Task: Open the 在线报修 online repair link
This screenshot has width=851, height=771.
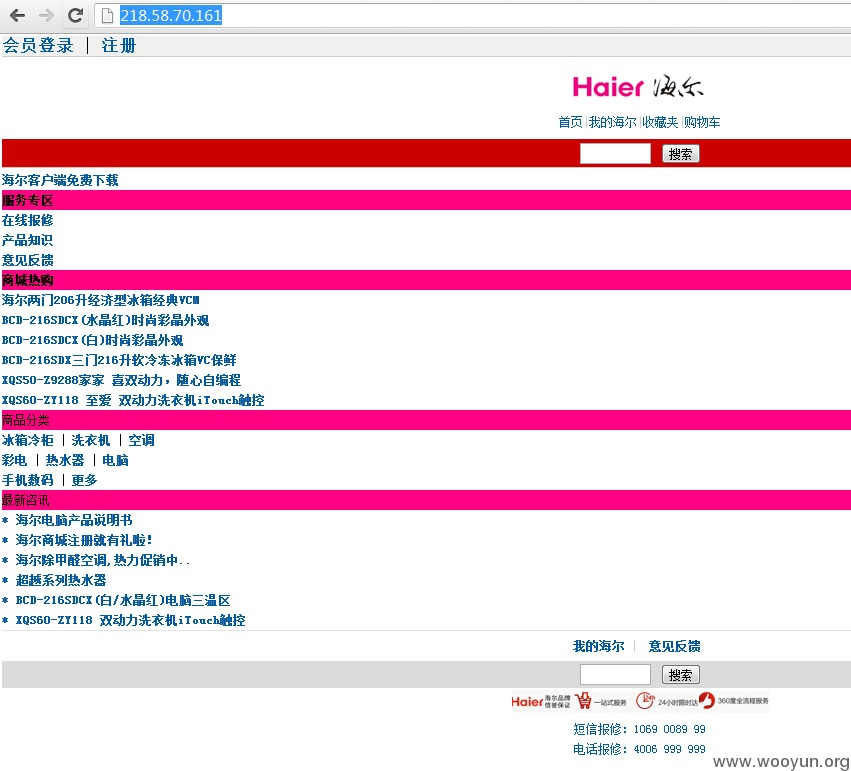Action: (x=27, y=220)
